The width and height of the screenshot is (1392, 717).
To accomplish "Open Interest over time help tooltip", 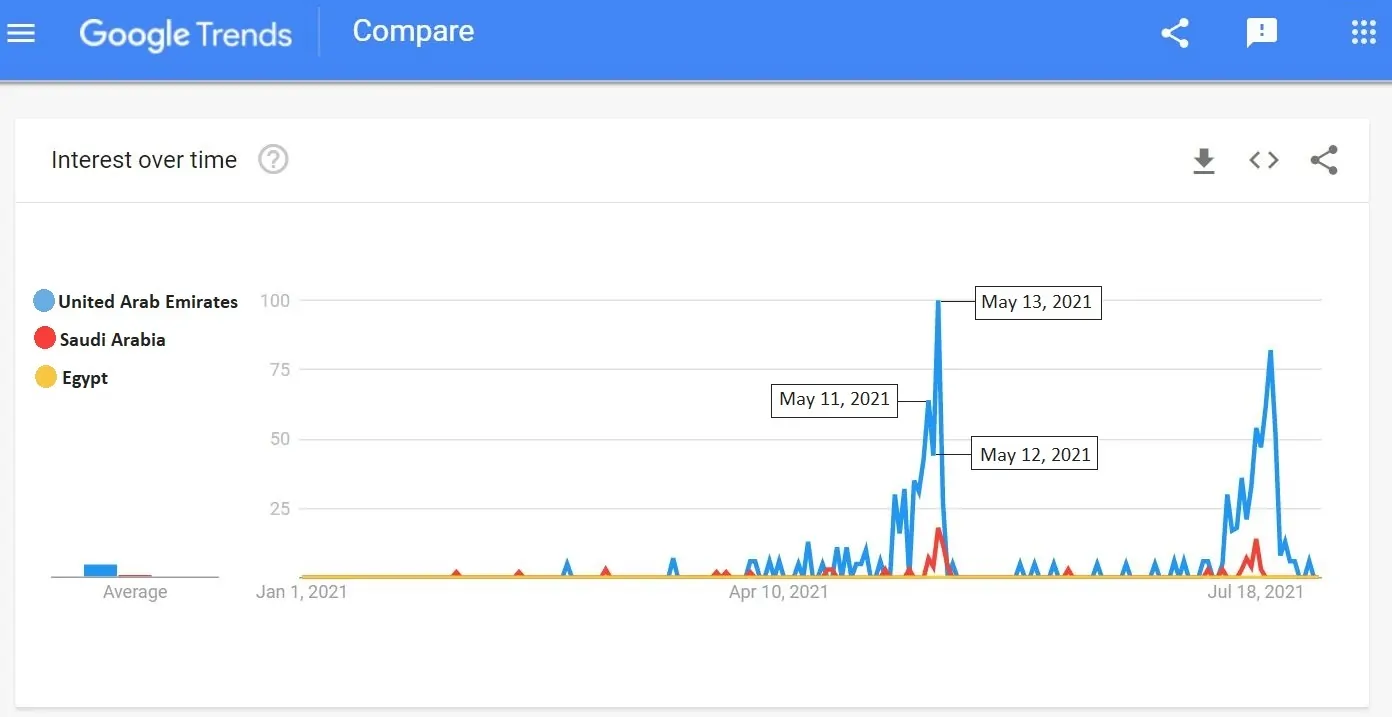I will [272, 159].
